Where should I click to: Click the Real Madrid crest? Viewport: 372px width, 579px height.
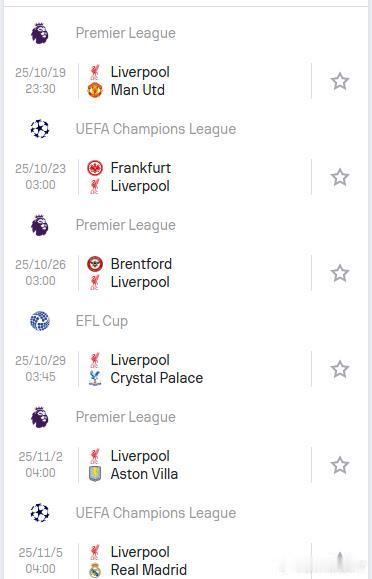(x=95, y=570)
